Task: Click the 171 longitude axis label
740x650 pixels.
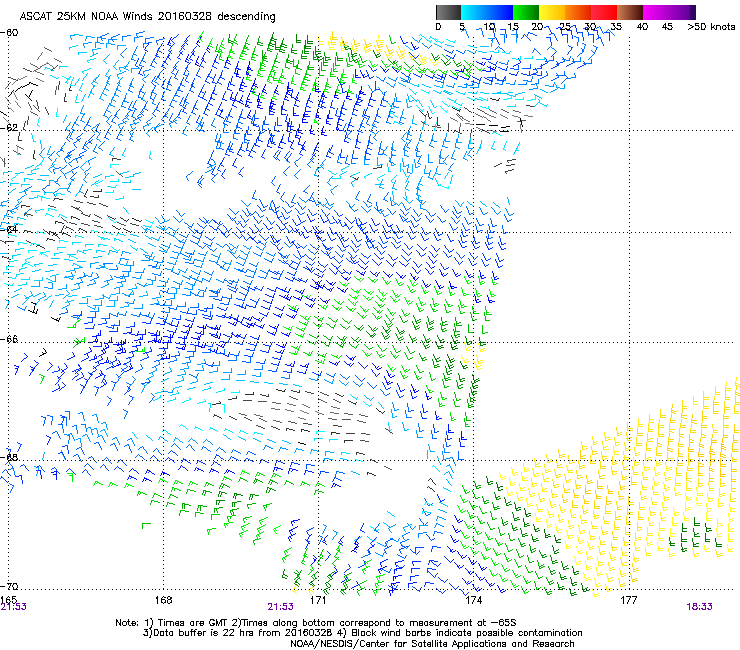Action: click(x=318, y=600)
